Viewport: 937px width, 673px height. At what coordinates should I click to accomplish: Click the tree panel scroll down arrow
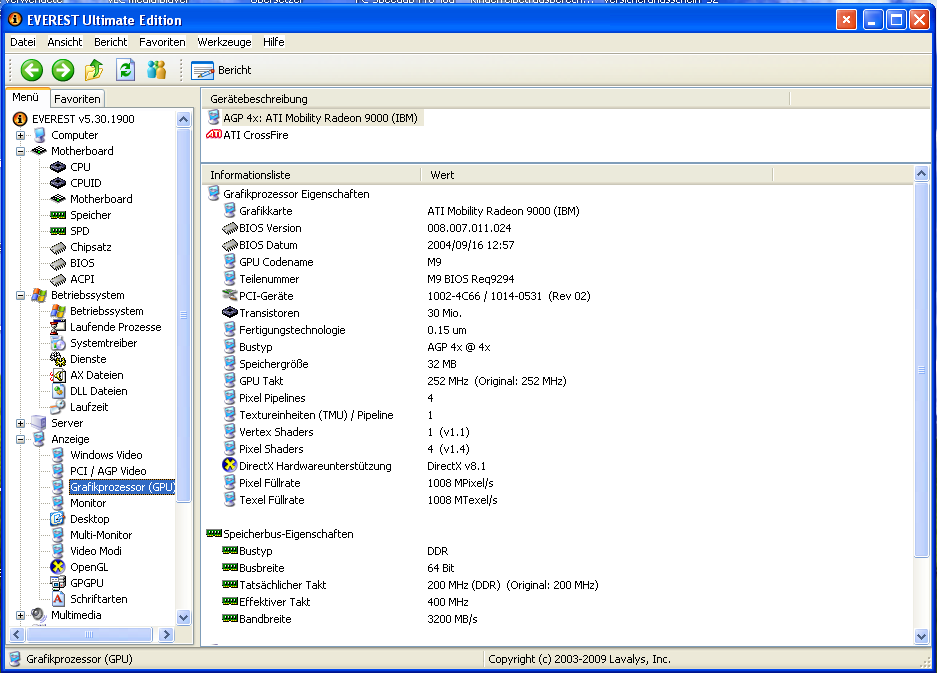point(183,617)
